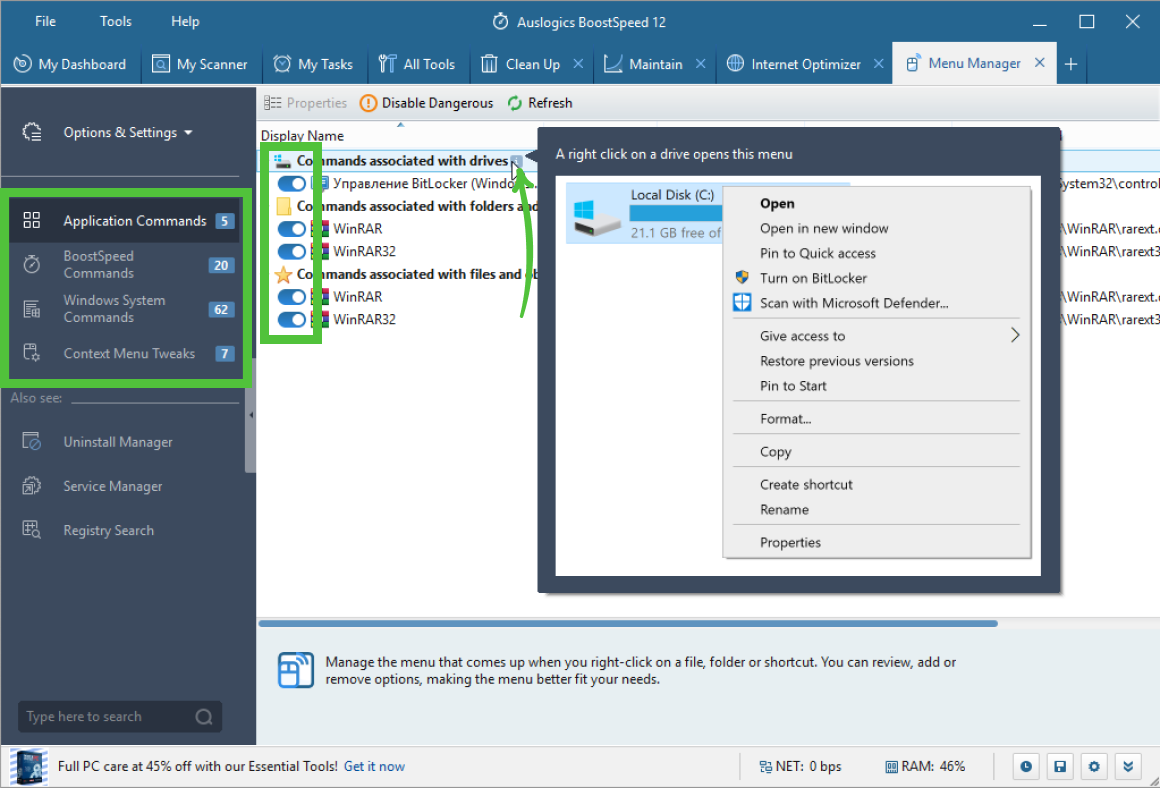Click the All Tools wrench icon

tap(387, 64)
